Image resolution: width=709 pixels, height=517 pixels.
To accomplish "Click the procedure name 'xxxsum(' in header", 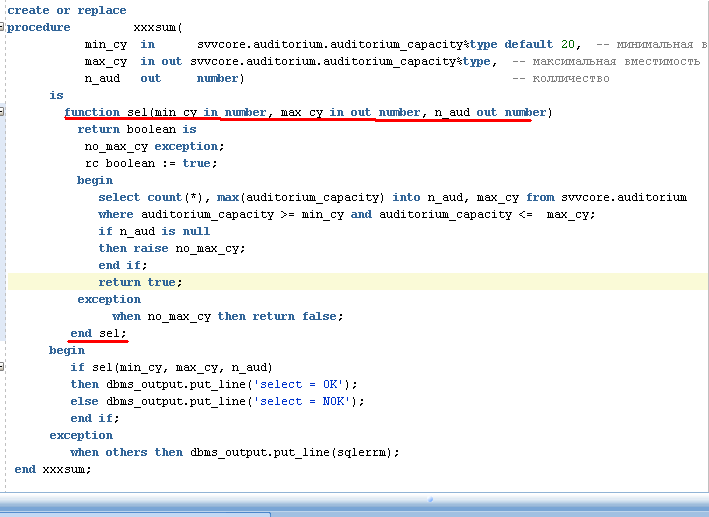I will [x=158, y=28].
